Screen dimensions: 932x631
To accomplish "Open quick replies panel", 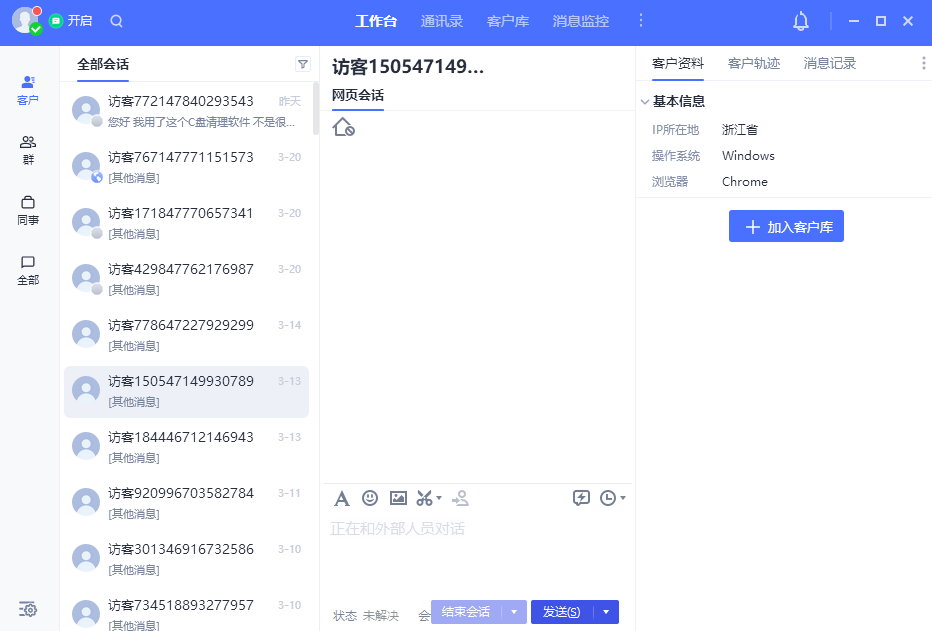I will 582,497.
